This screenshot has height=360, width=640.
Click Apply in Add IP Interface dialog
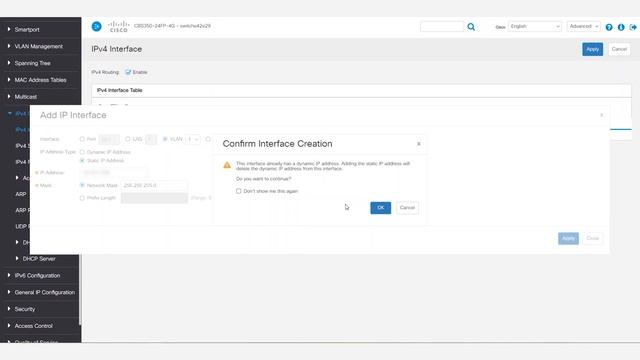(x=568, y=238)
